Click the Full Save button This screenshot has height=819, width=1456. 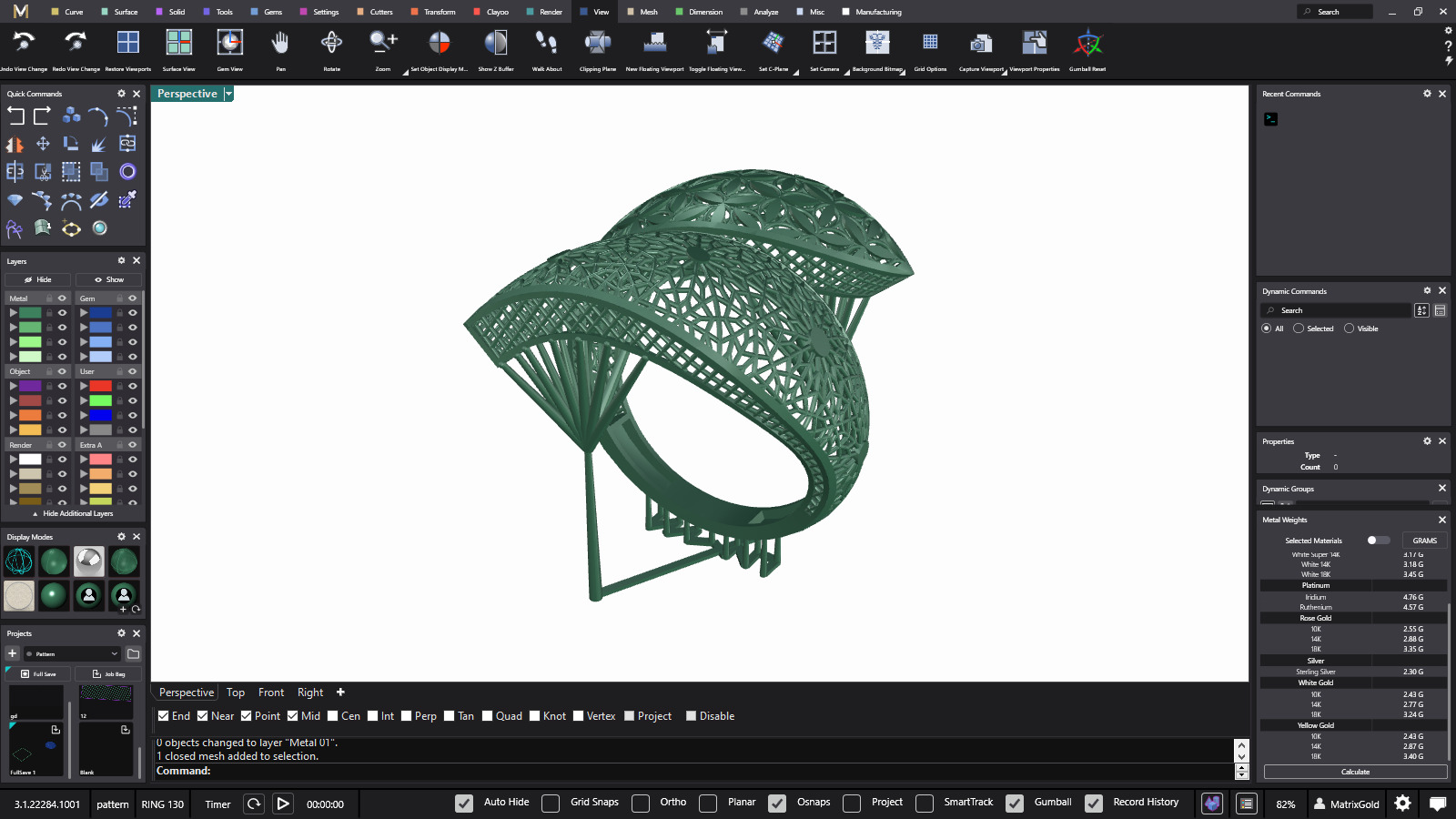tap(38, 674)
